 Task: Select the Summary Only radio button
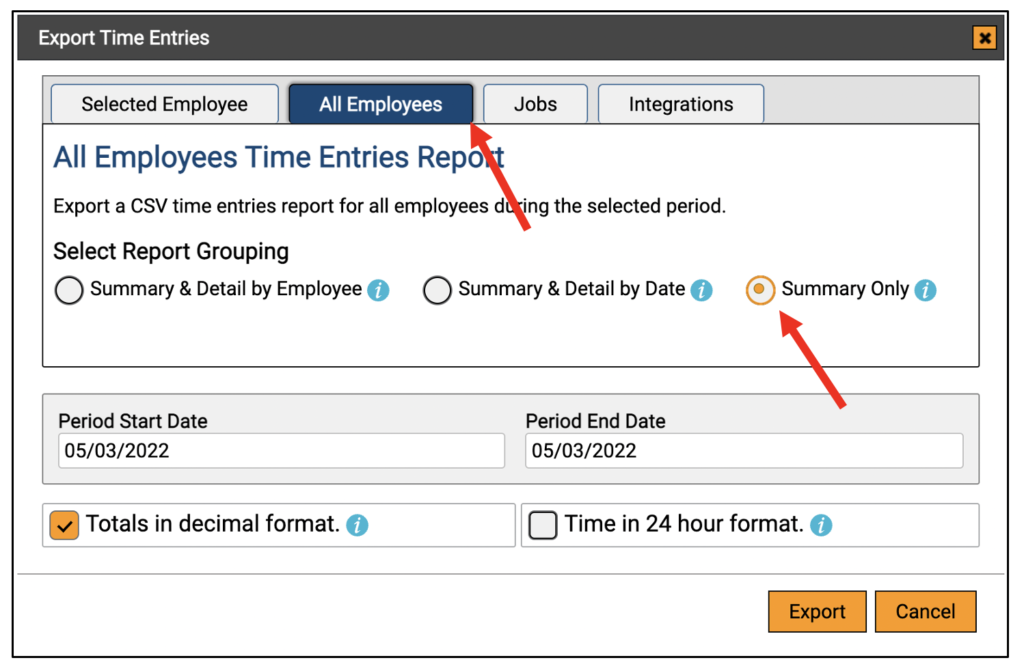click(761, 290)
